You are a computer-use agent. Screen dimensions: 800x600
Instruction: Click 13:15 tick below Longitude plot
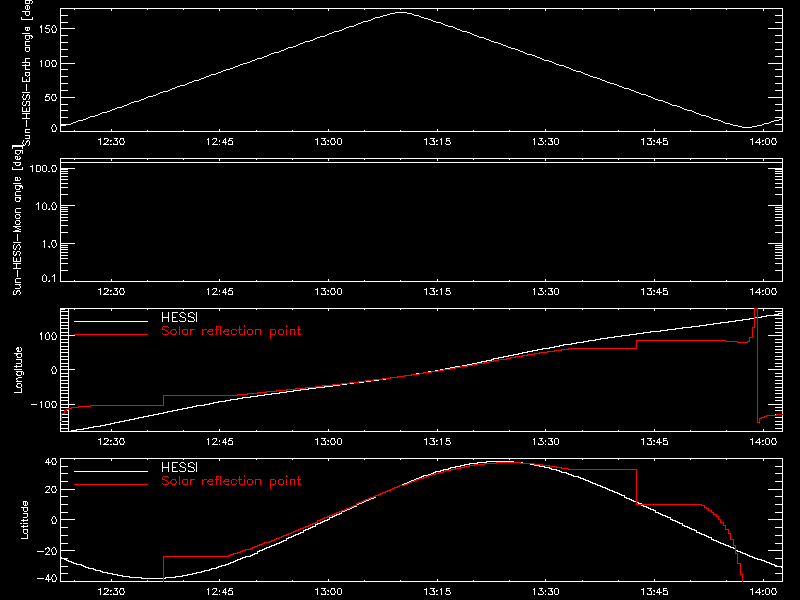437,442
